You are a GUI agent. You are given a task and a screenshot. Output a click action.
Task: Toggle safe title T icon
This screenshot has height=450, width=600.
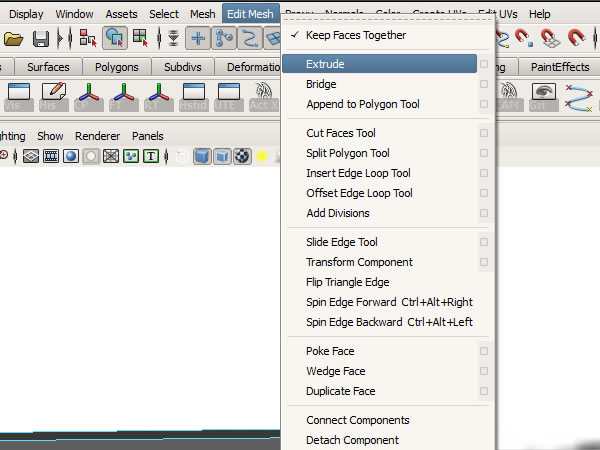click(151, 156)
